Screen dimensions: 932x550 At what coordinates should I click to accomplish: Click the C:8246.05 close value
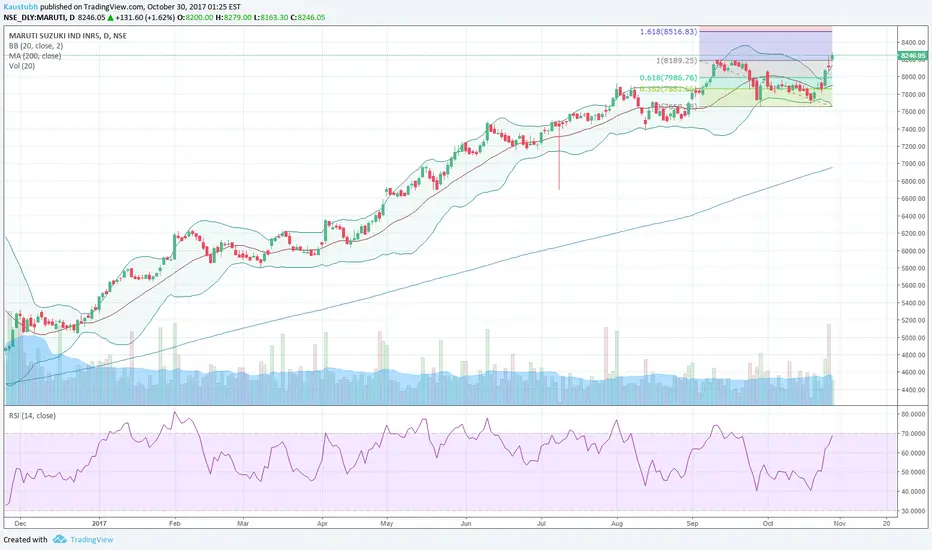308,17
